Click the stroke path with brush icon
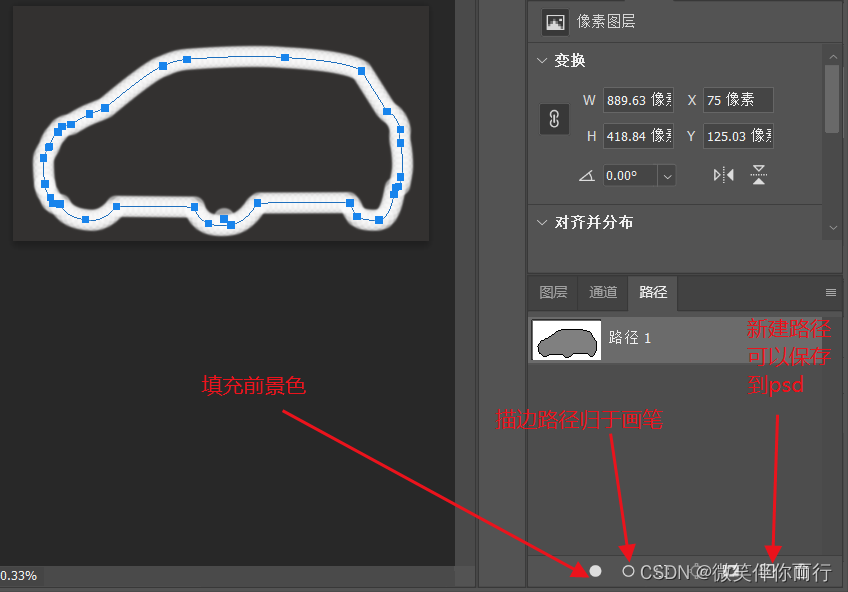This screenshot has height=592, width=848. click(x=628, y=571)
